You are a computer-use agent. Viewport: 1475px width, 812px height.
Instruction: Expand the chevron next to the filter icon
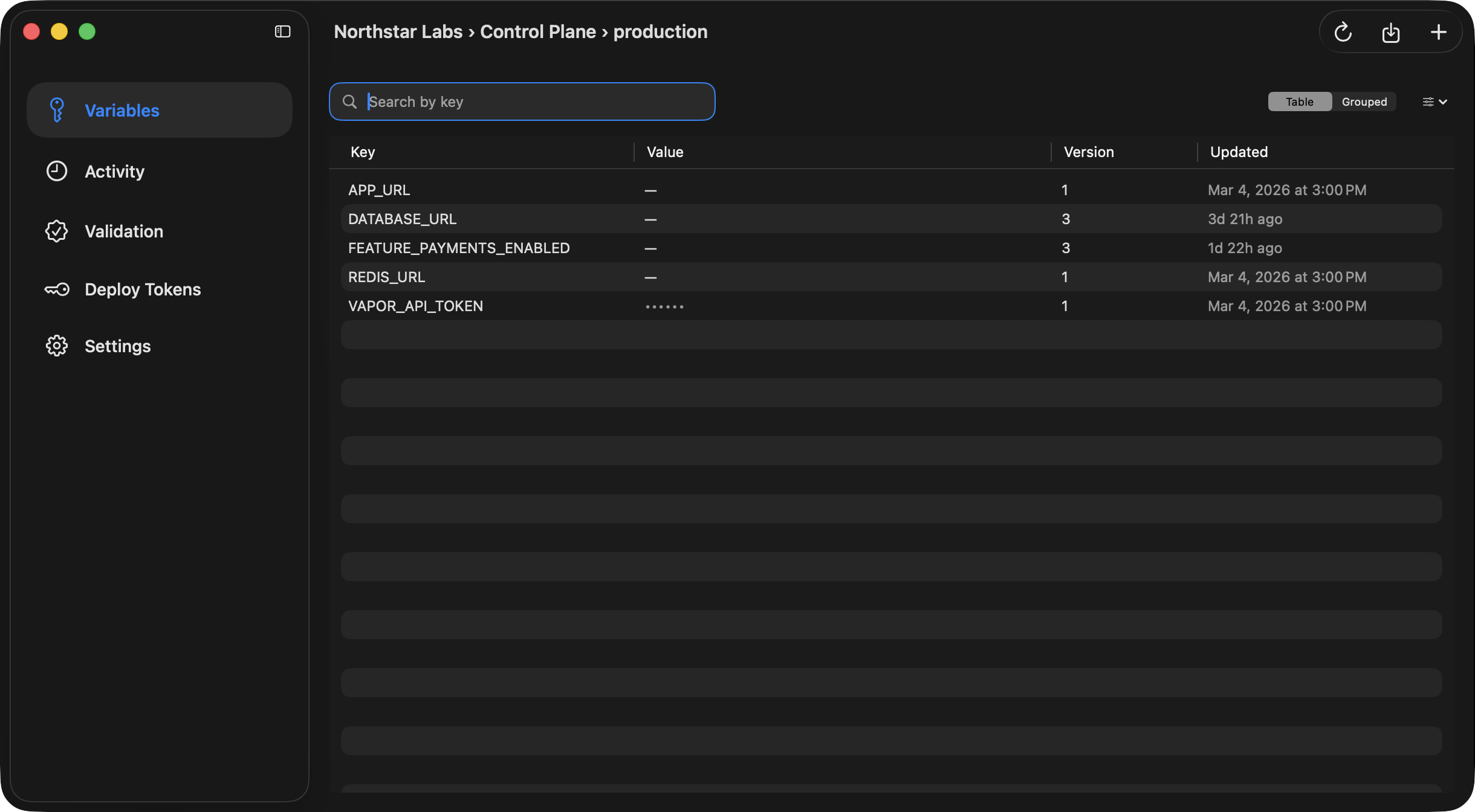[1442, 102]
